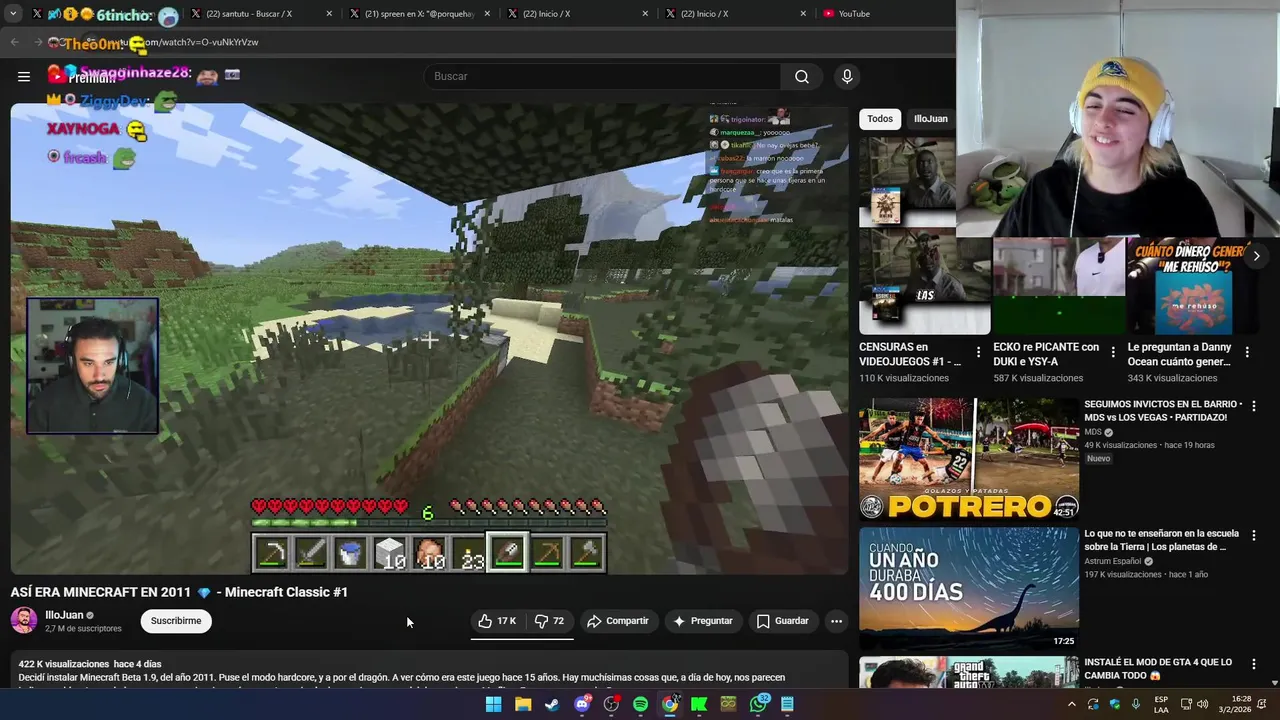Screen dimensions: 1280x720
Task: Click the Suscribirme button
Action: coord(176,621)
